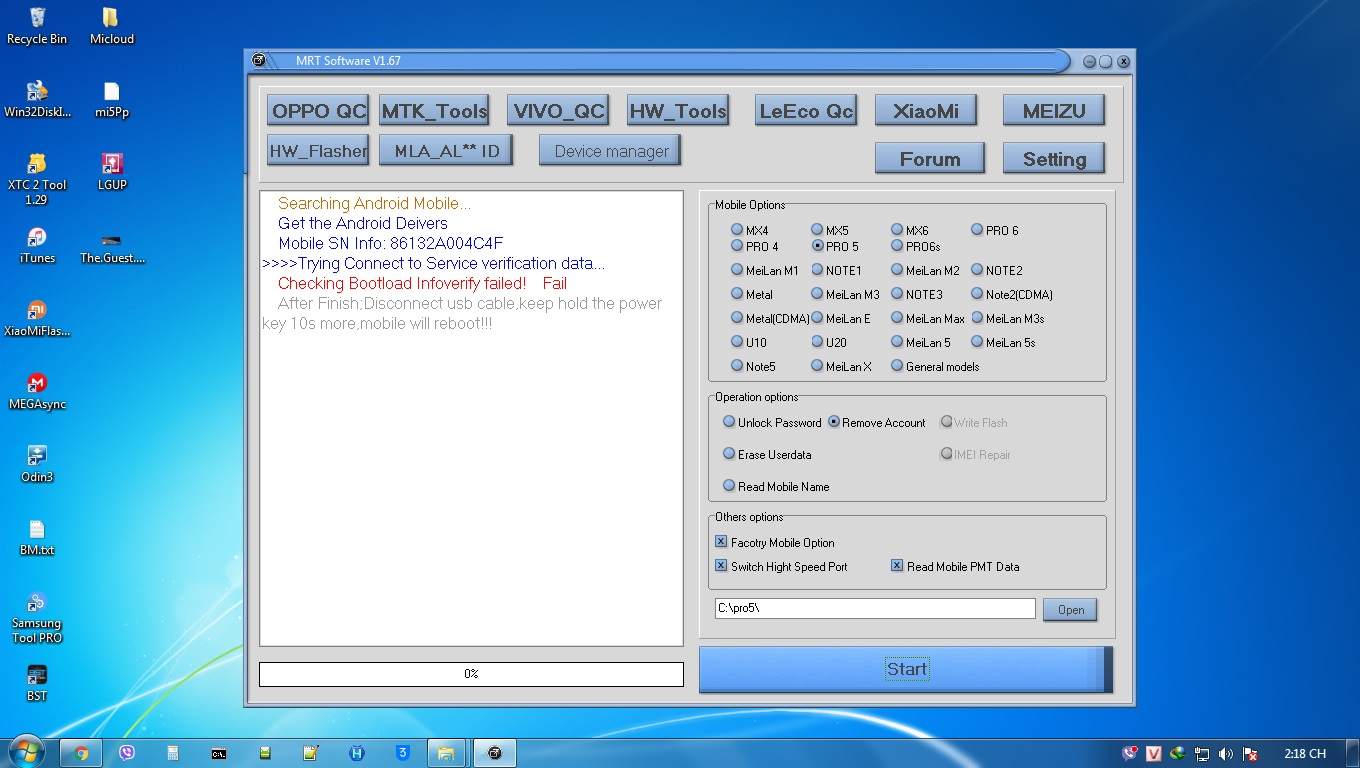Switch to the OPPO QC tab

coord(318,110)
